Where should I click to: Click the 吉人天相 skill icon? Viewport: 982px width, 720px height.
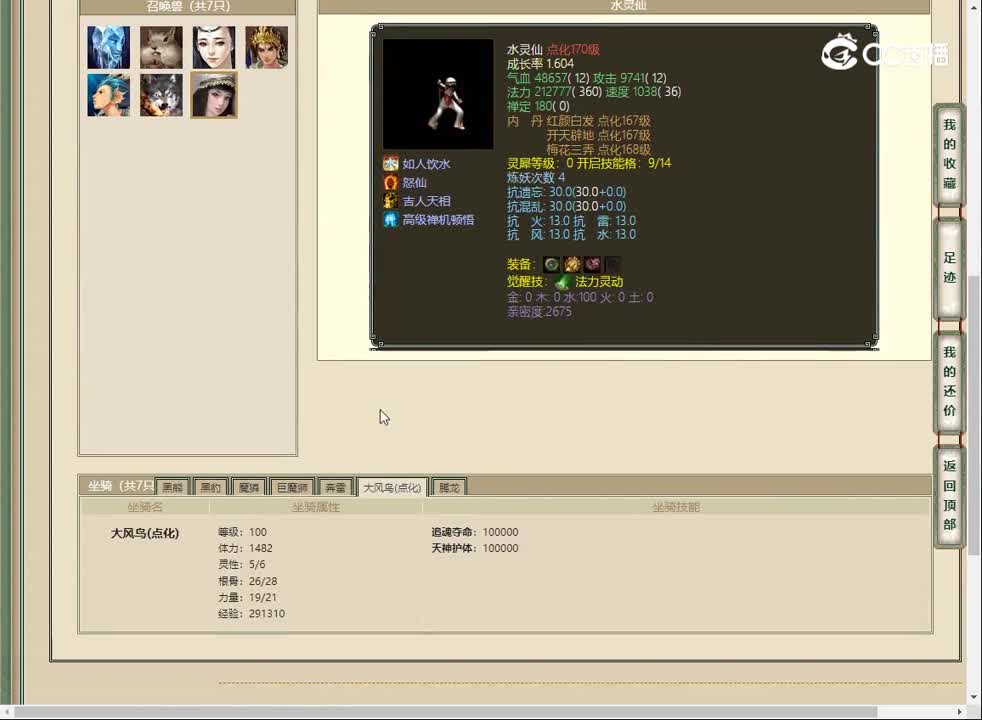391,201
